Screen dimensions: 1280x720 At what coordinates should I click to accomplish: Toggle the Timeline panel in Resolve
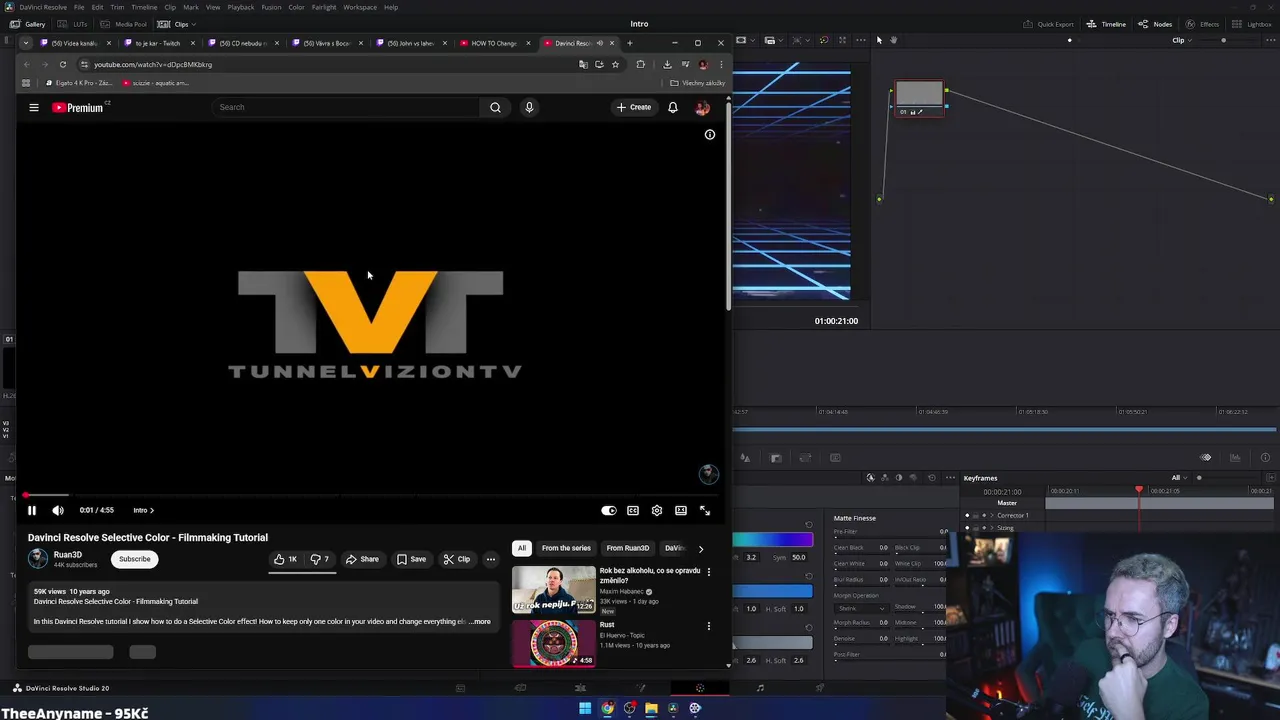(x=1106, y=24)
